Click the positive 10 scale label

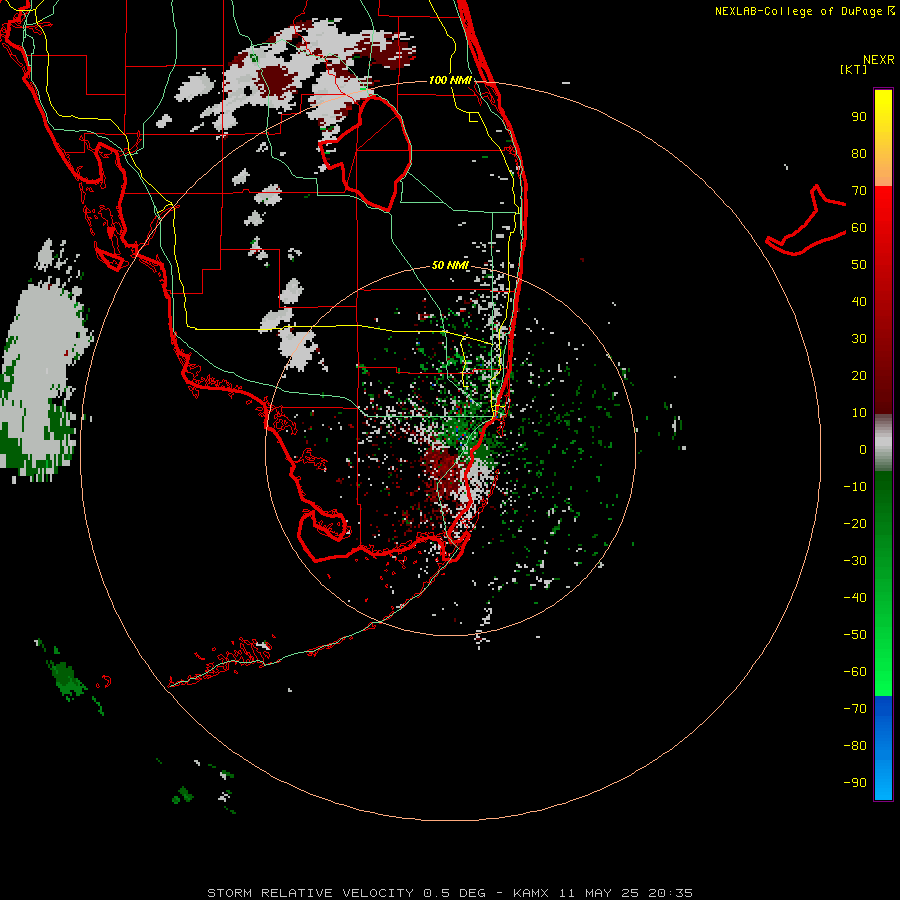click(x=859, y=413)
